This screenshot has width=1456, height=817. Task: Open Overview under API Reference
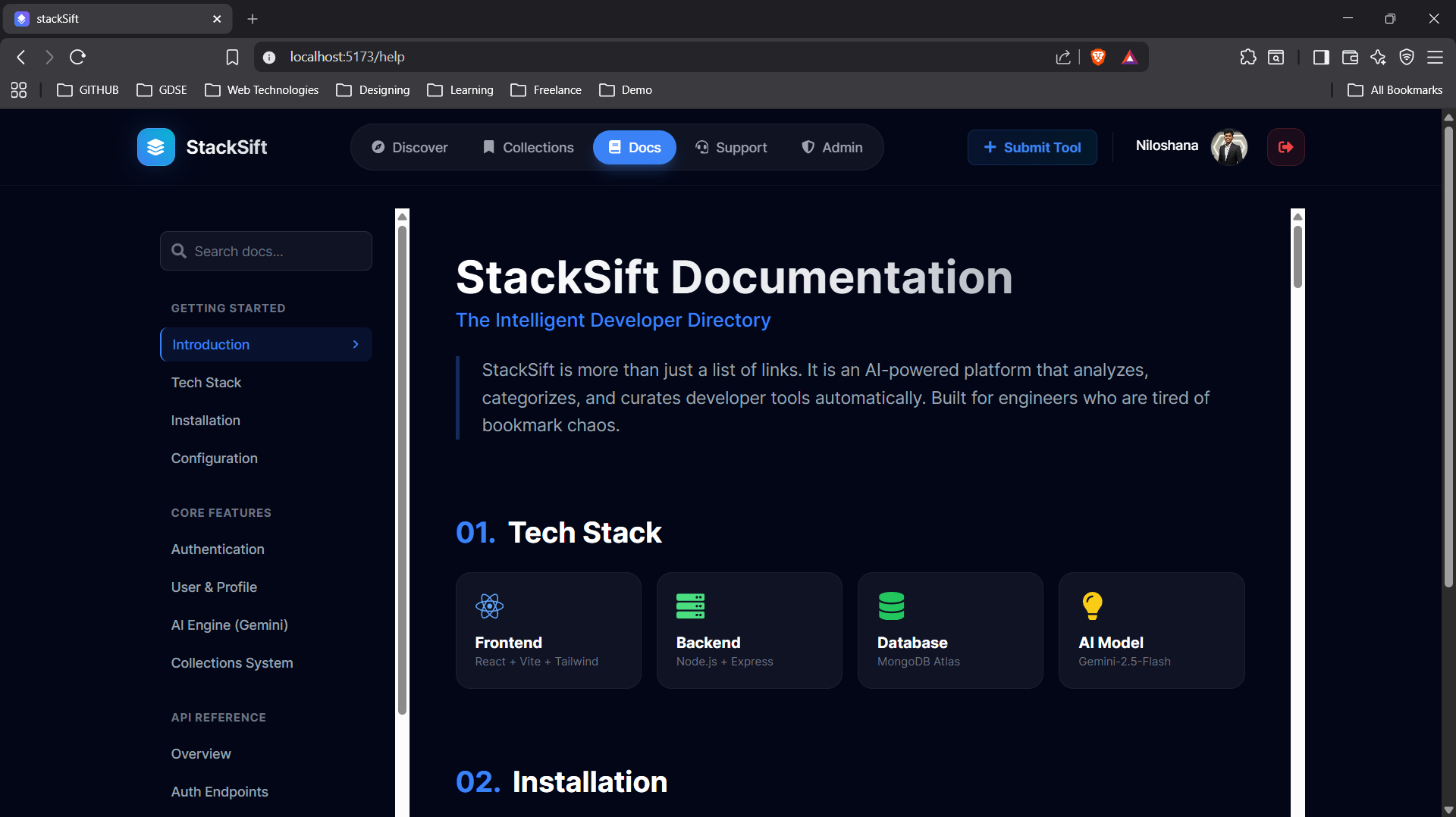201,754
